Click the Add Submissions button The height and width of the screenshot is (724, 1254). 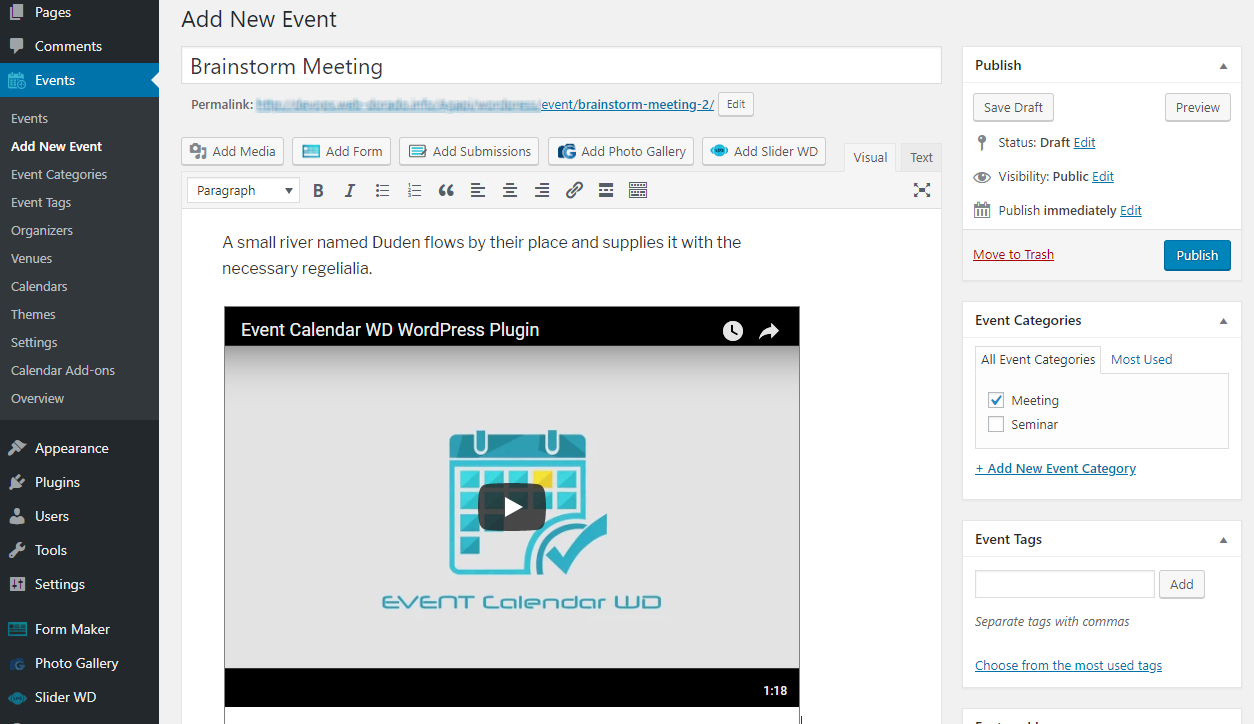pyautogui.click(x=469, y=151)
